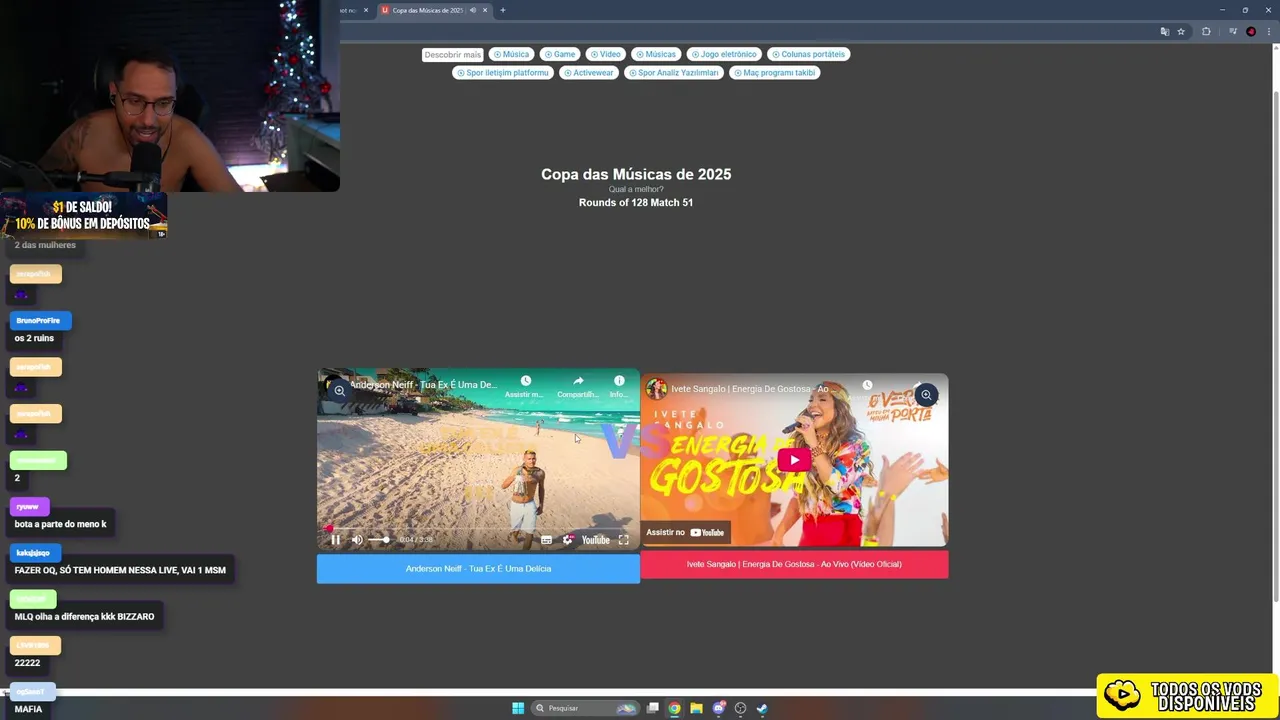The height and width of the screenshot is (720, 1280).
Task: Open the Windows Start menu
Action: 518,708
